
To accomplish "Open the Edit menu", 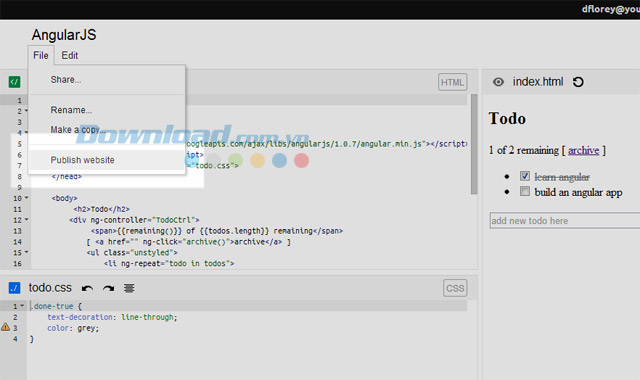I will point(69,56).
